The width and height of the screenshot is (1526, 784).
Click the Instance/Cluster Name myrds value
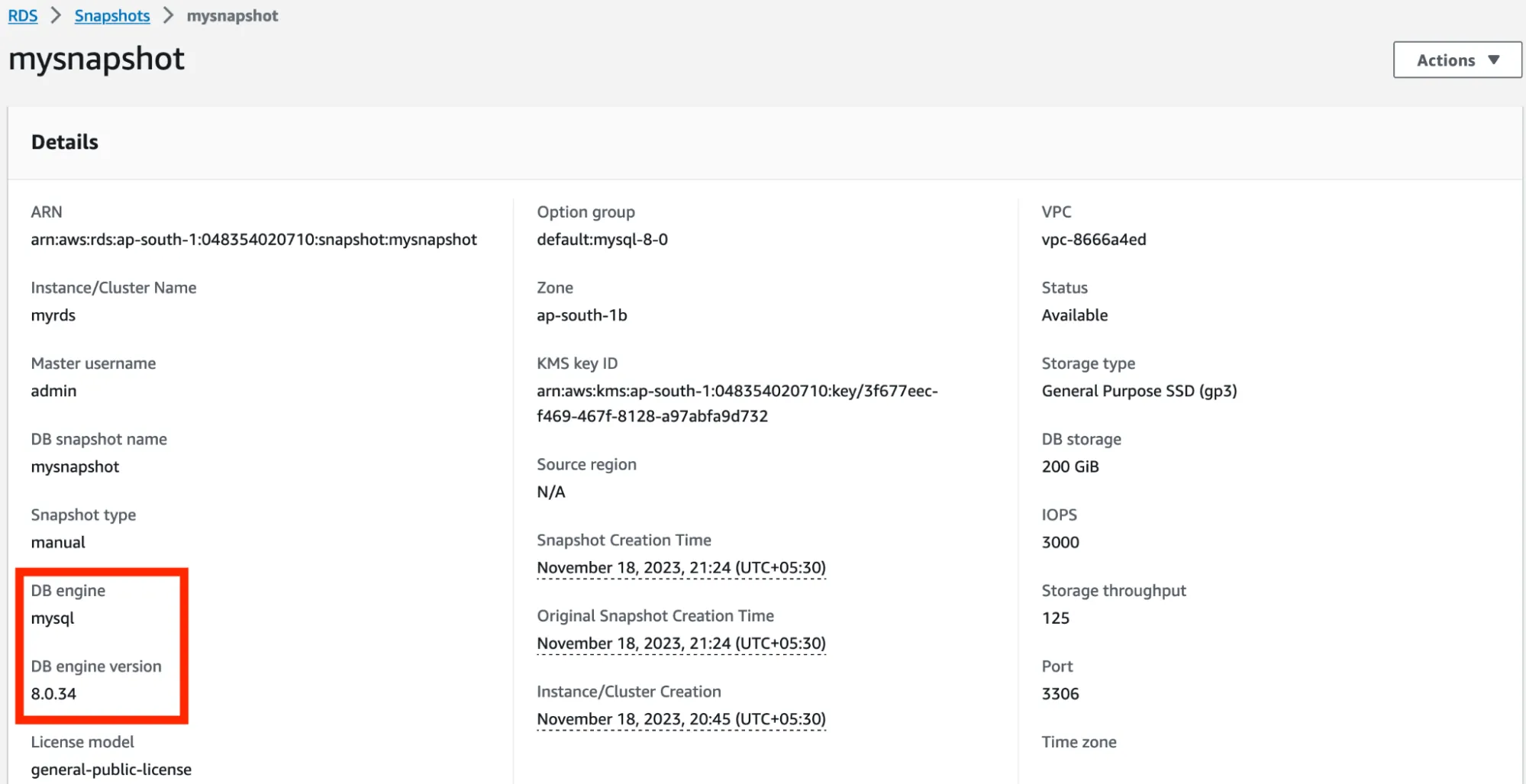[x=53, y=315]
